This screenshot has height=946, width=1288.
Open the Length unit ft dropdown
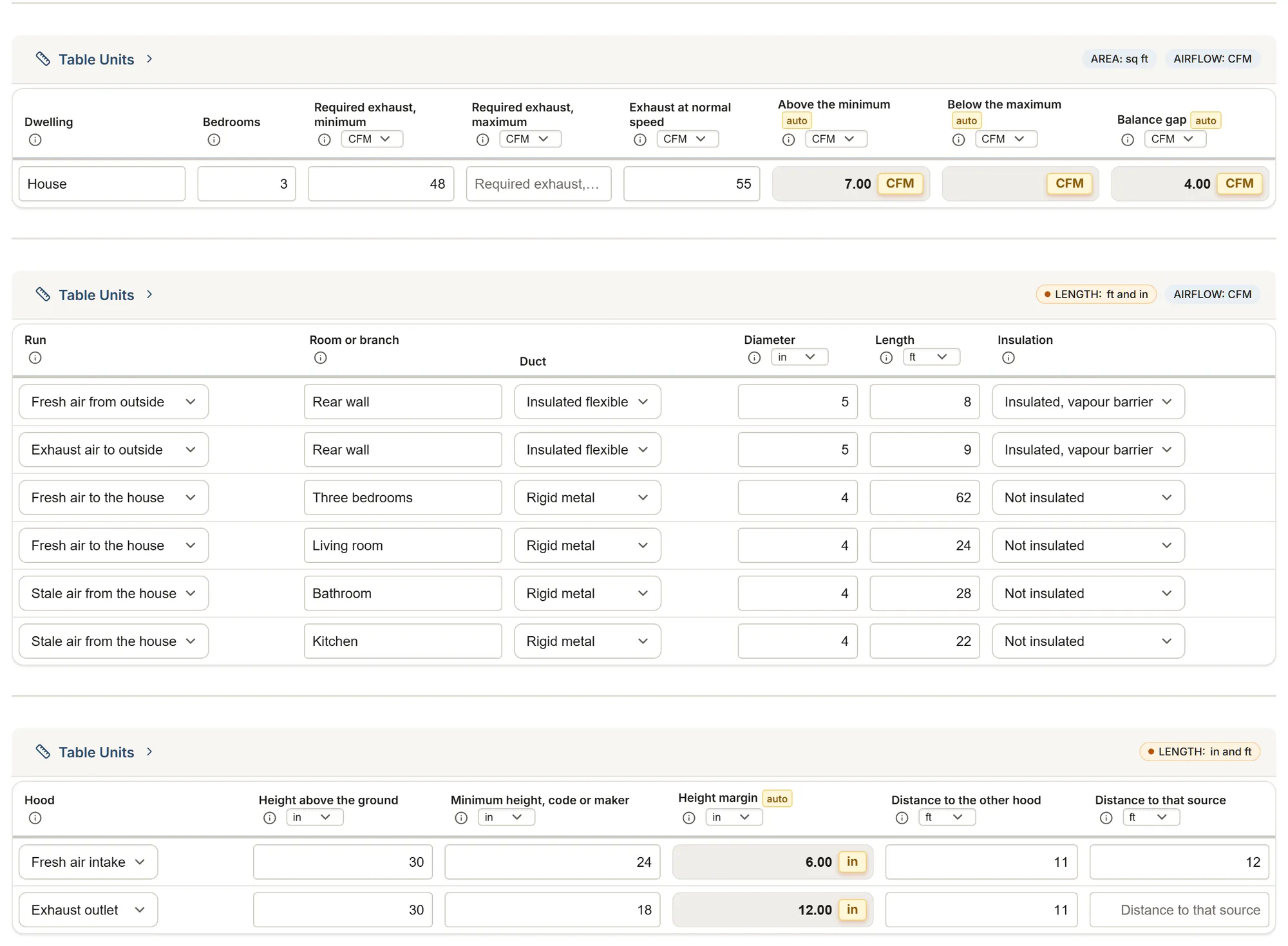(931, 357)
